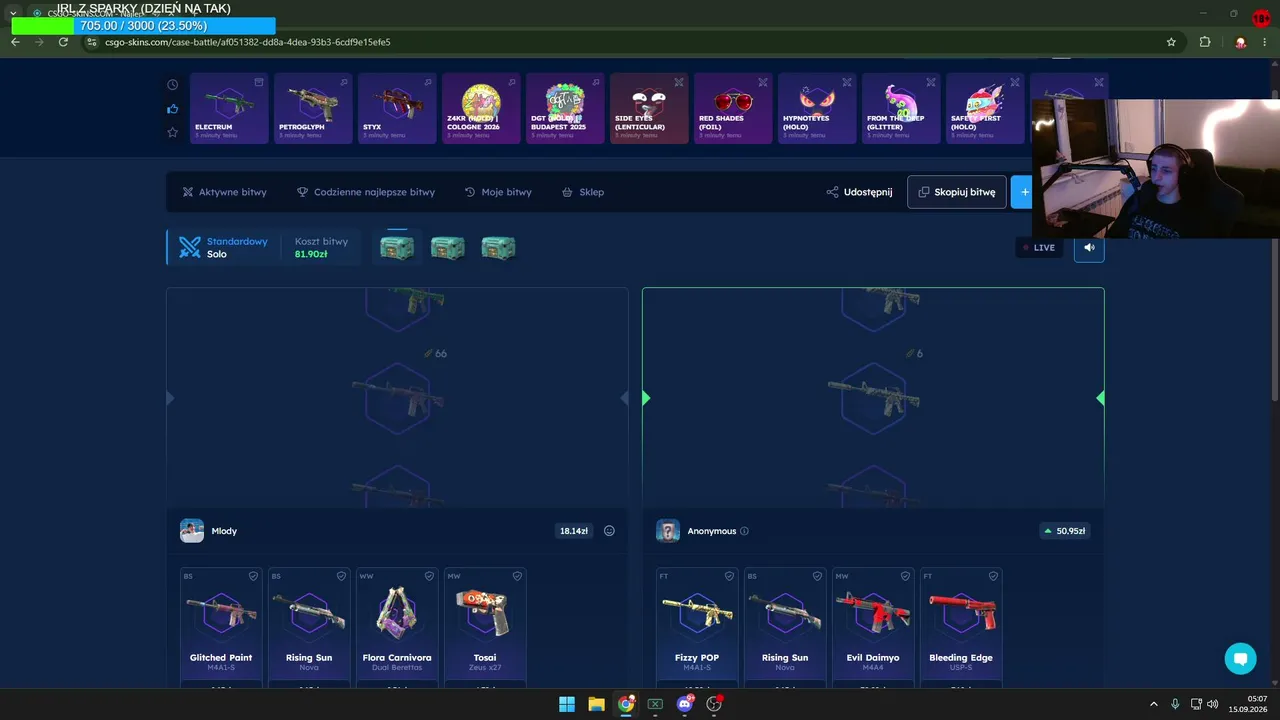The width and height of the screenshot is (1280, 720).
Task: Switch to the Moje bitwy tab
Action: pos(498,192)
